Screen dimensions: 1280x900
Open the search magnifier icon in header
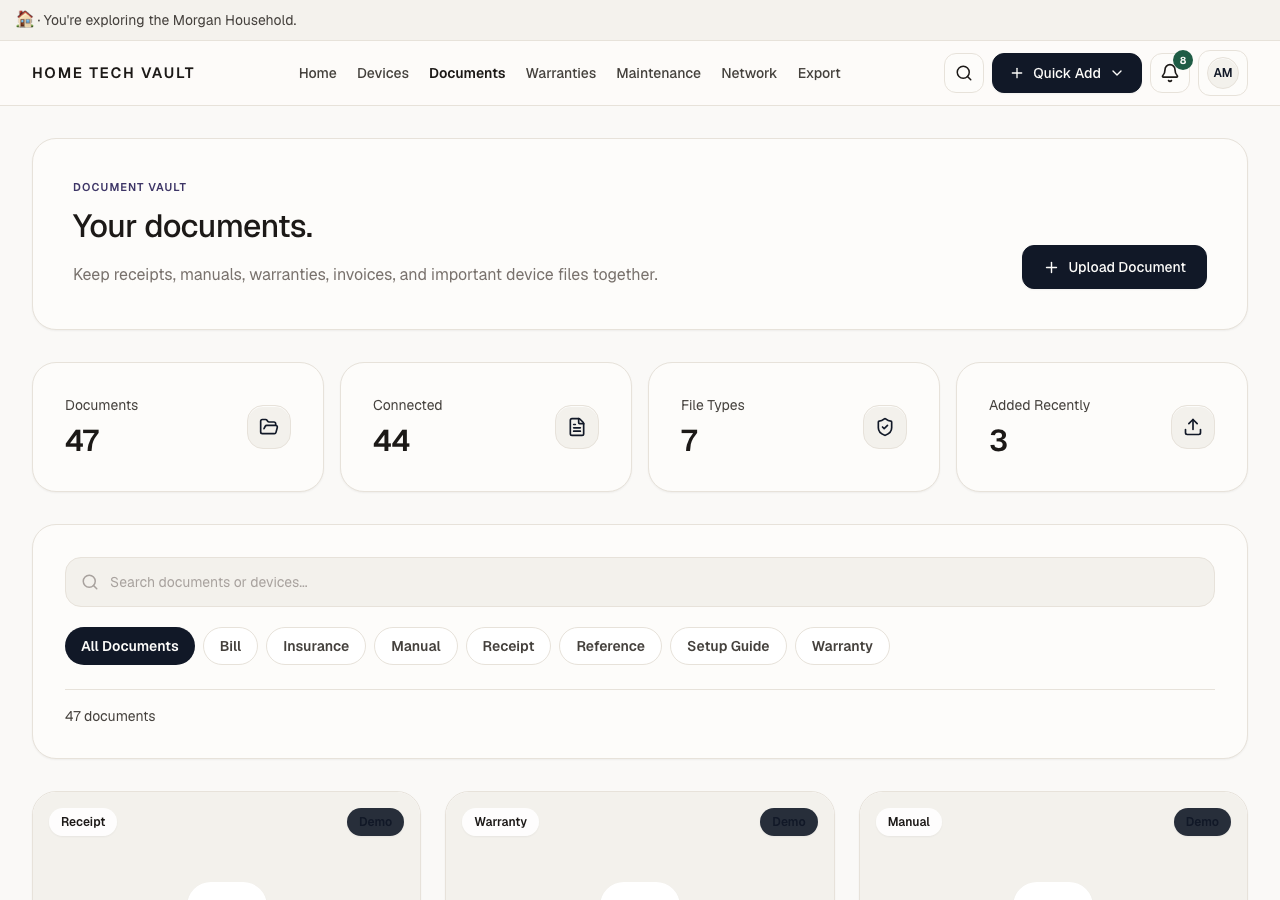(964, 73)
